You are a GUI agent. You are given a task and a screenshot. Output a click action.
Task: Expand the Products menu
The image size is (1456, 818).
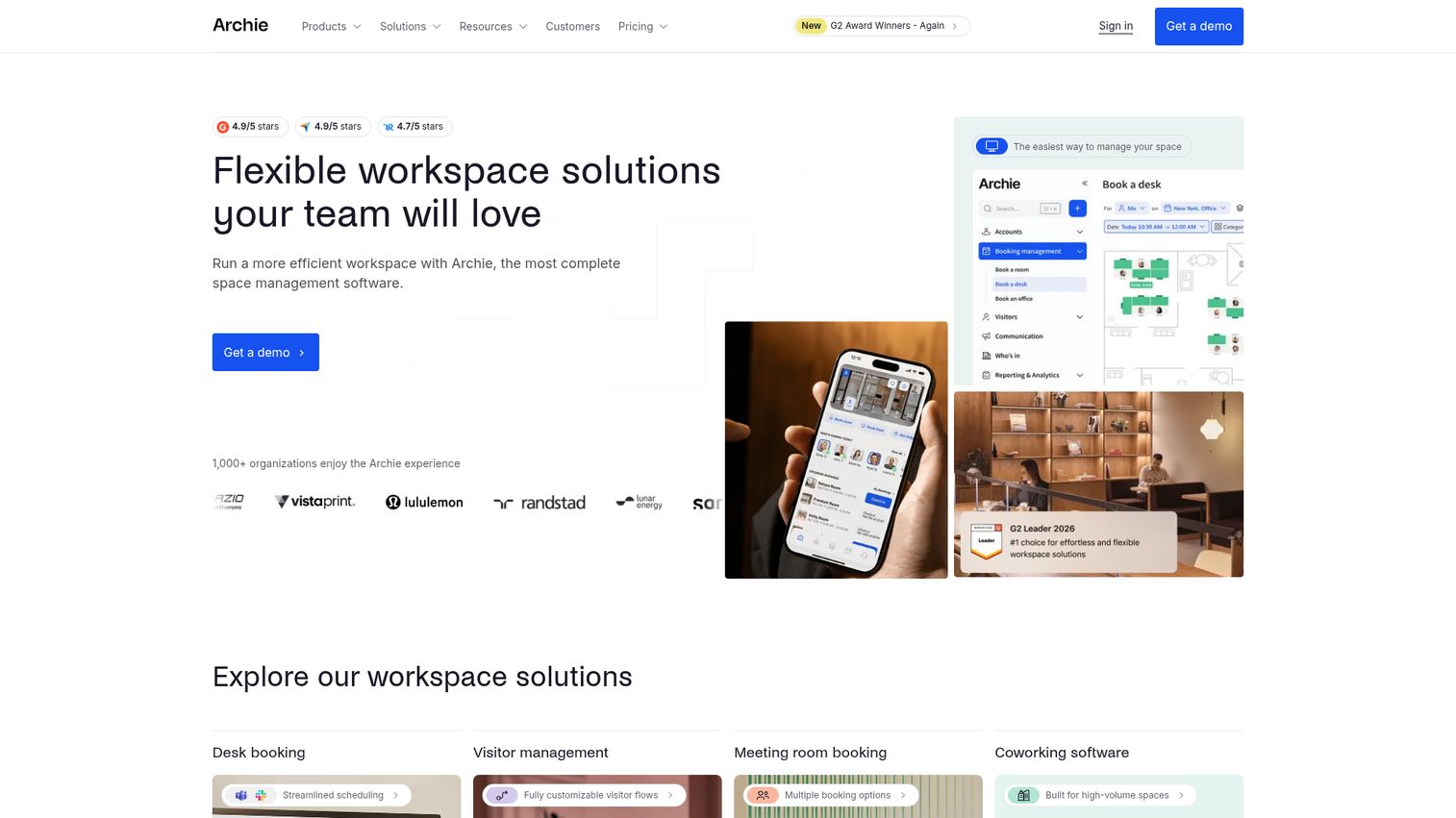pos(331,26)
